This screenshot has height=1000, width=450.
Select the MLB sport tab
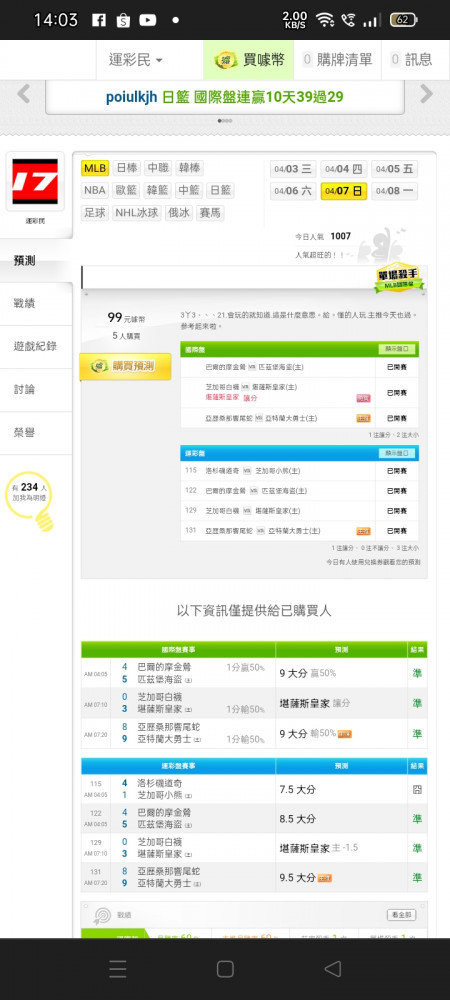[95, 168]
